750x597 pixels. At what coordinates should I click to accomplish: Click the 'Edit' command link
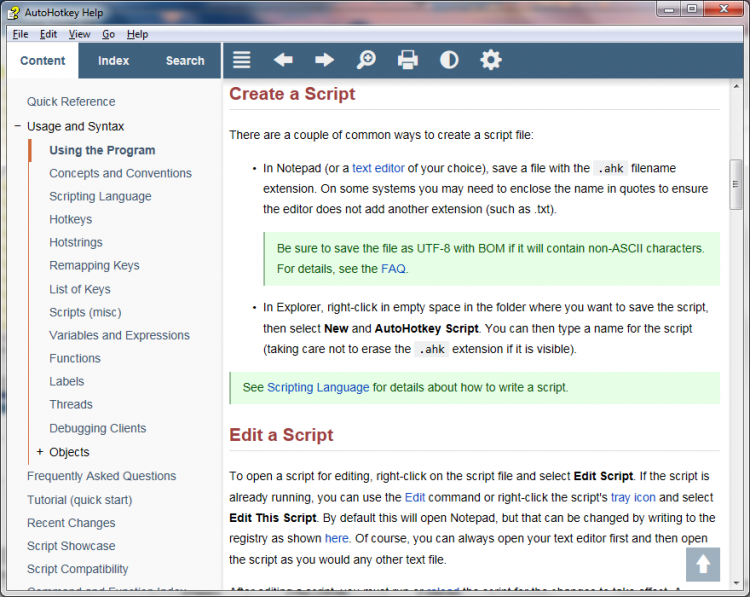pyautogui.click(x=415, y=497)
